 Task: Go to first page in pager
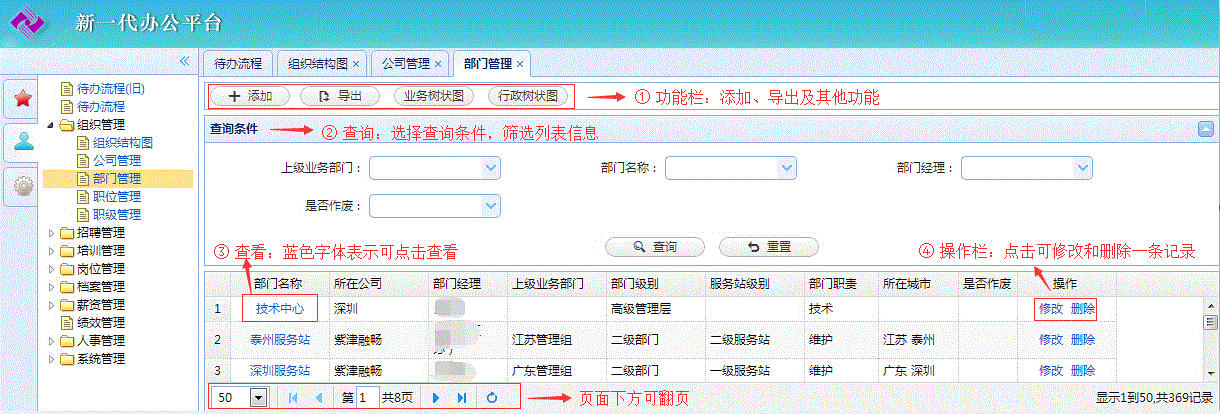[x=293, y=397]
